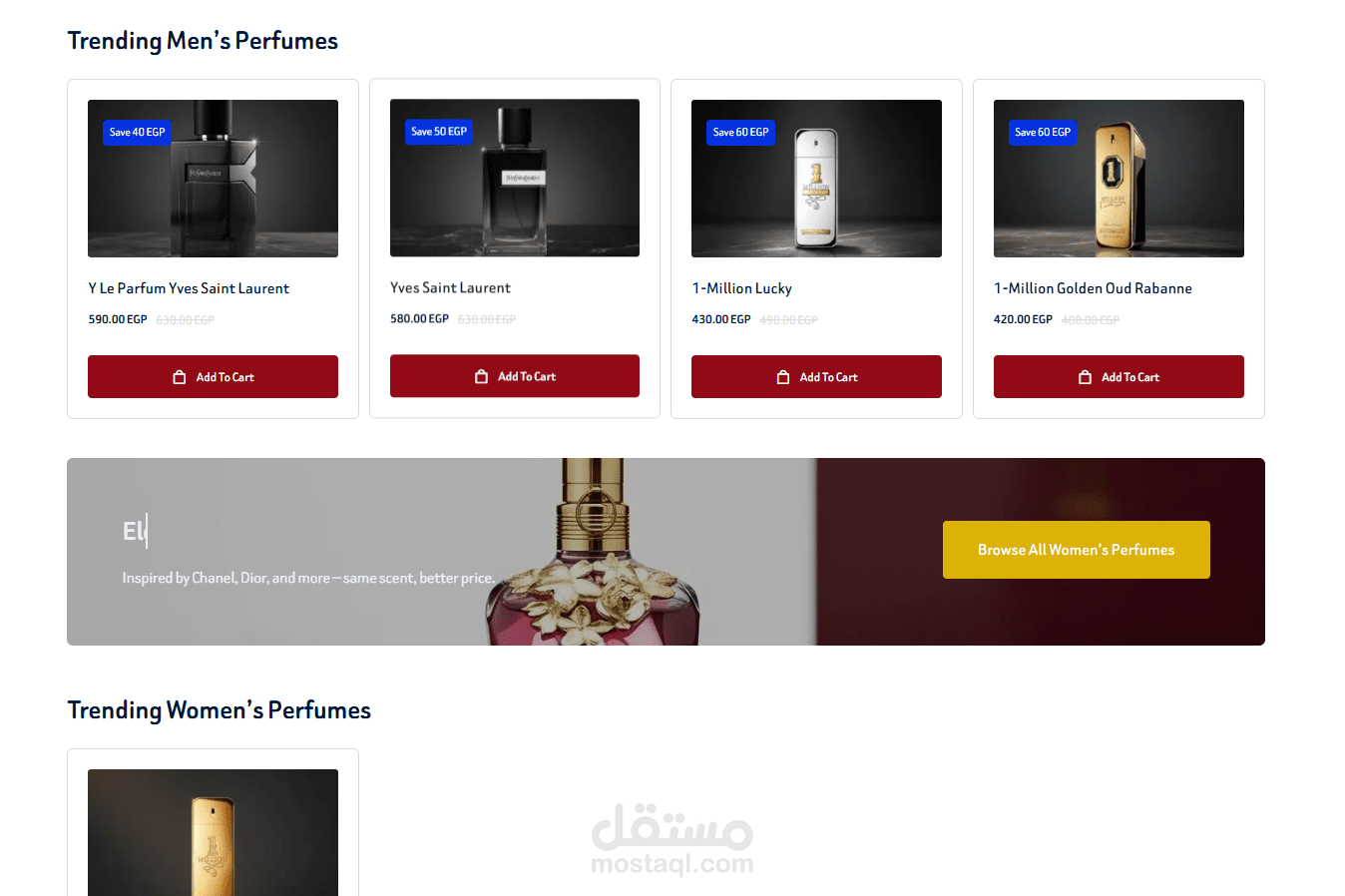The image size is (1345, 896).
Task: Open 1-Million Lucky product title
Action: [741, 288]
